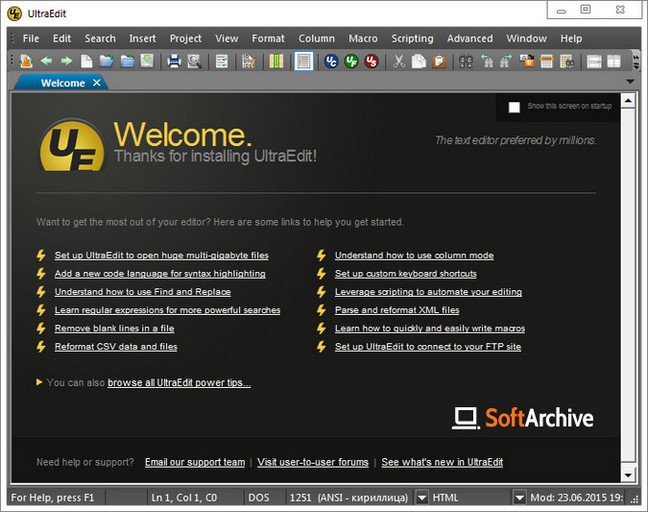Click the second folder icon in the toolbar
The height and width of the screenshot is (512, 648).
tap(127, 61)
